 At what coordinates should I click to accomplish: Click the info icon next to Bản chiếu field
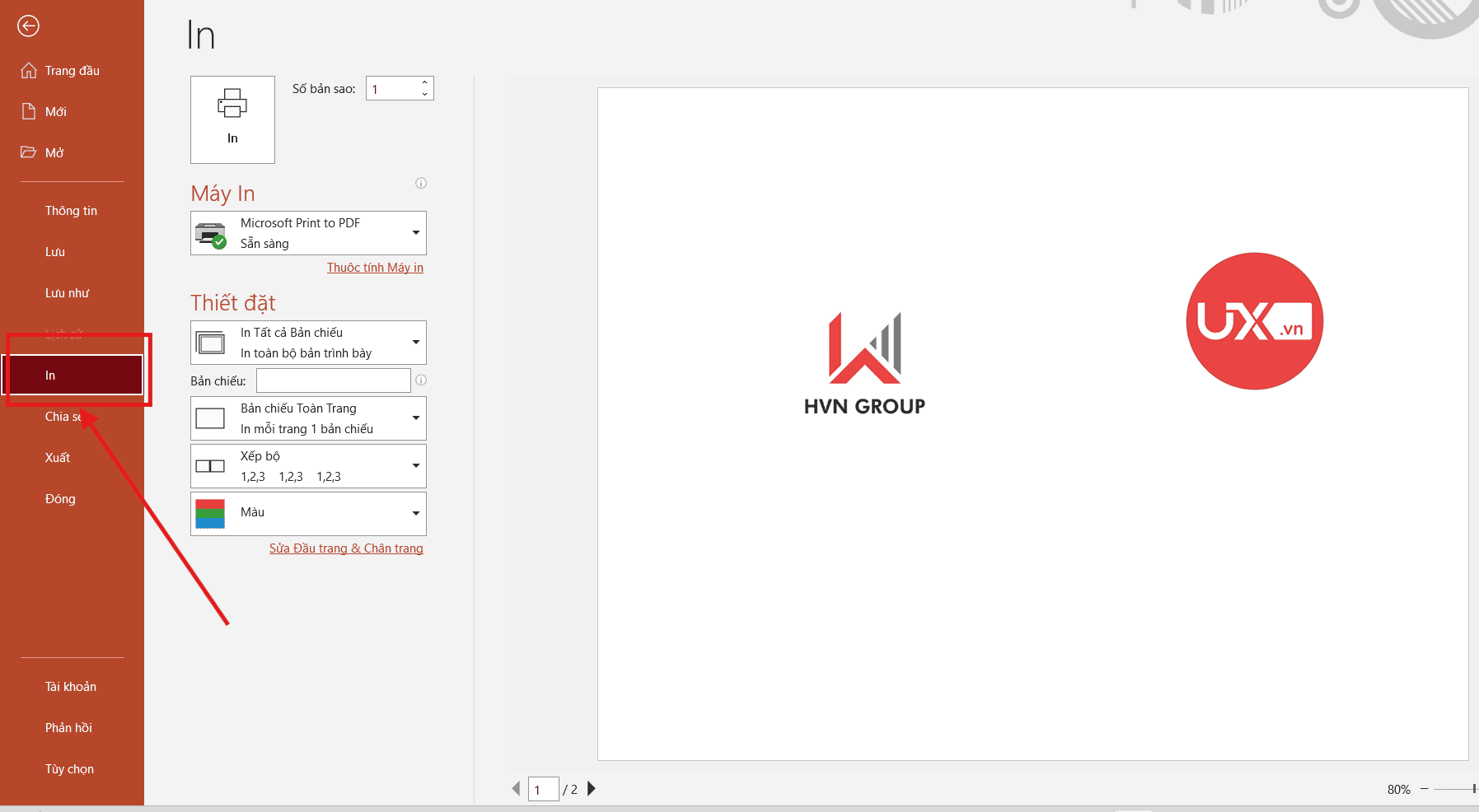coord(421,380)
